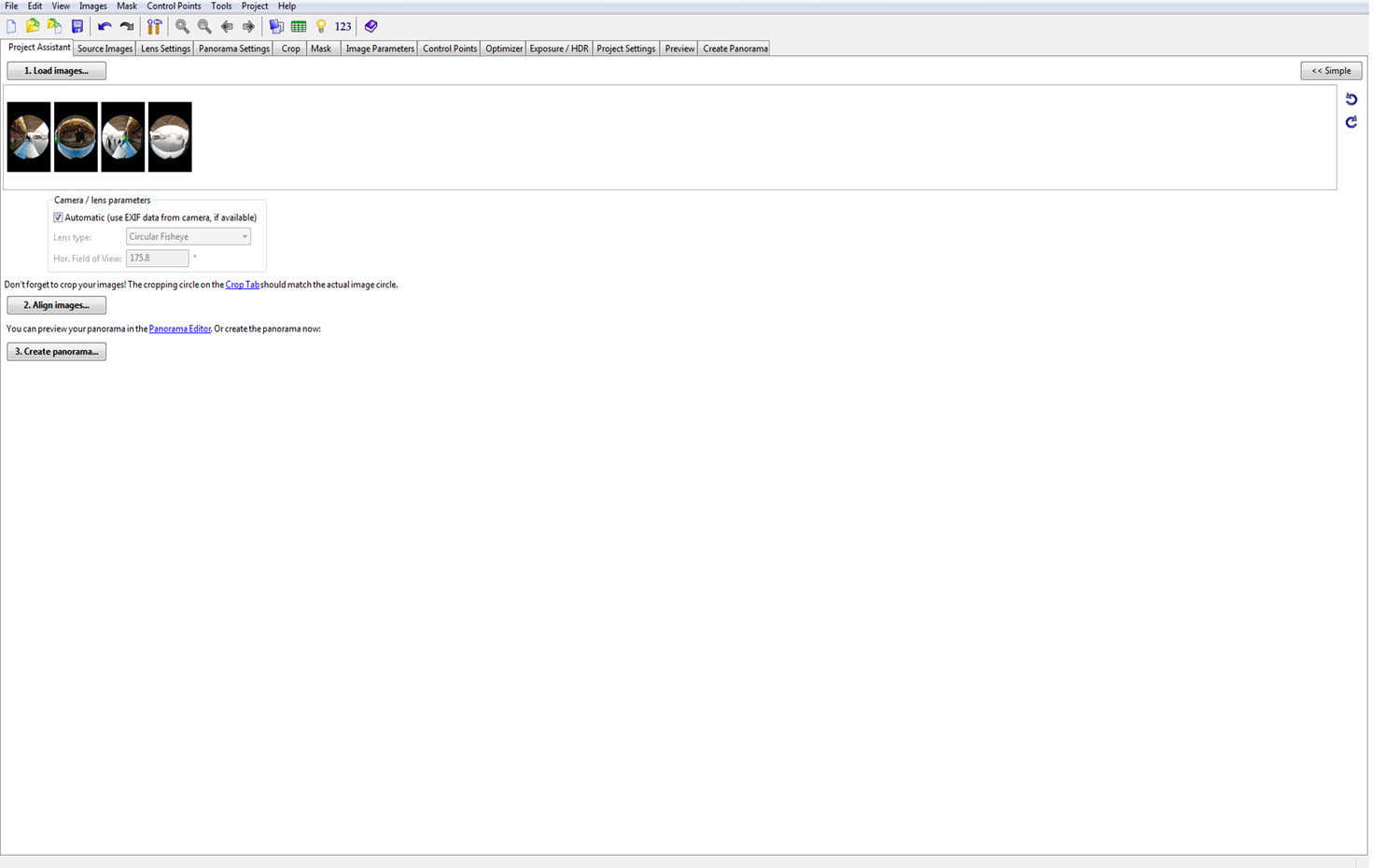Viewport: 1400px width, 868px height.
Task: Follow the Panorama Editor link
Action: click(x=179, y=329)
